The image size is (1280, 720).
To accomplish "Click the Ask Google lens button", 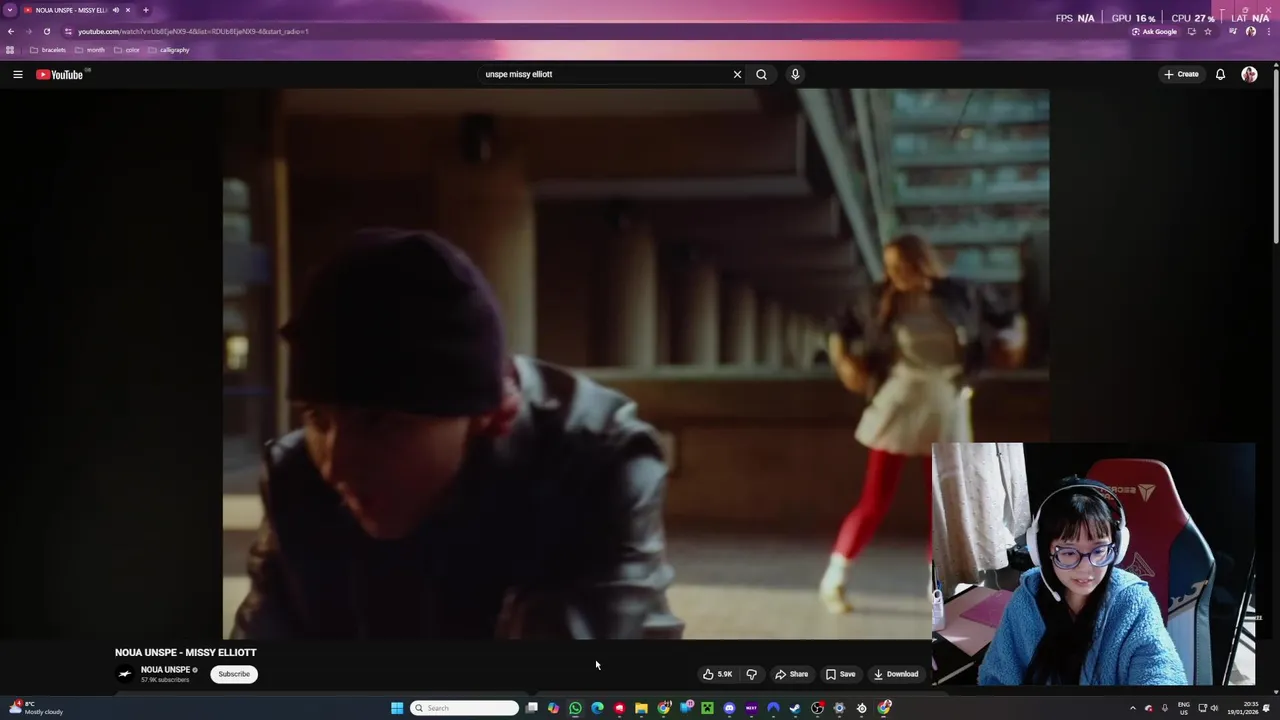I will pos(1155,31).
